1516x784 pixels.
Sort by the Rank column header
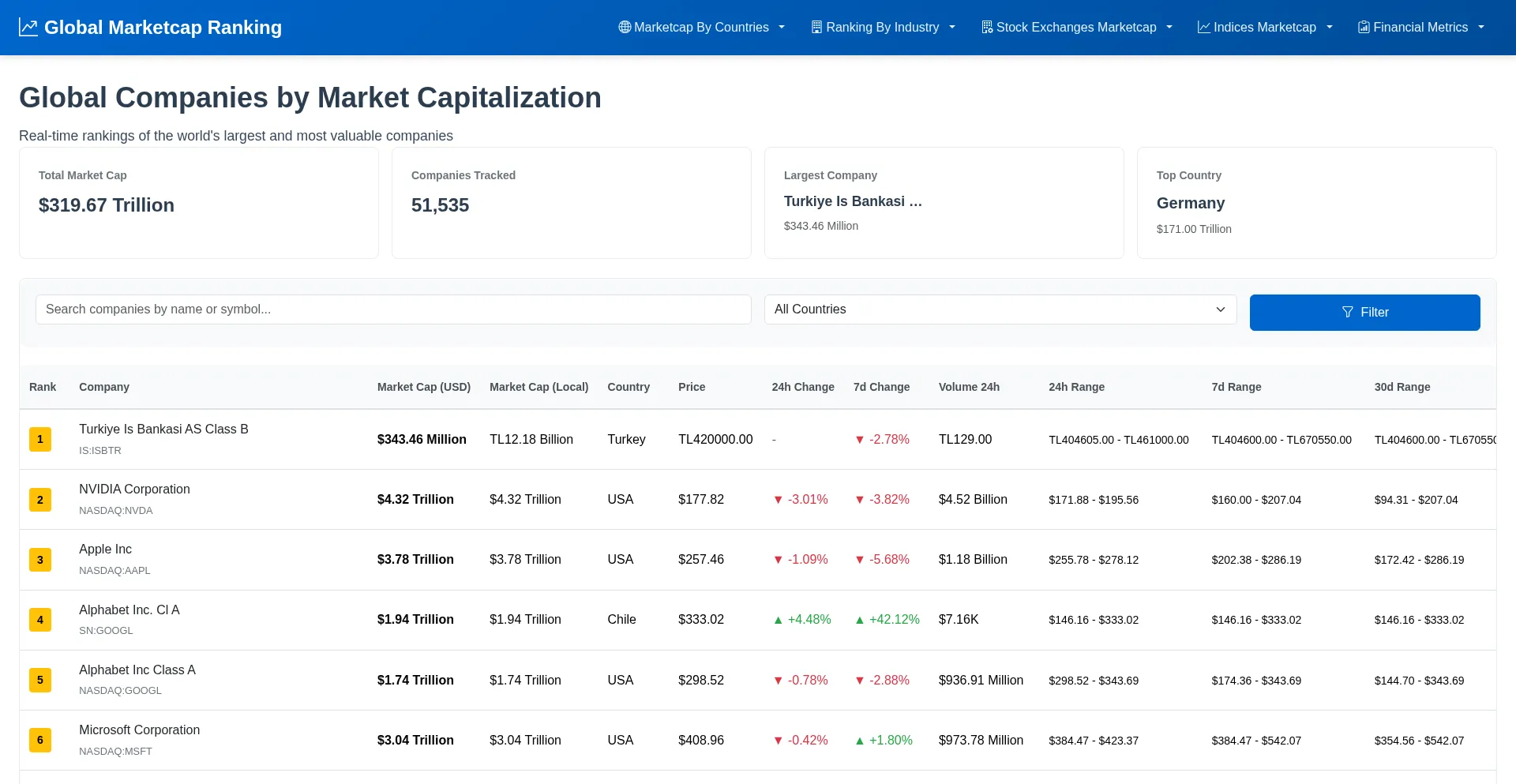[43, 387]
